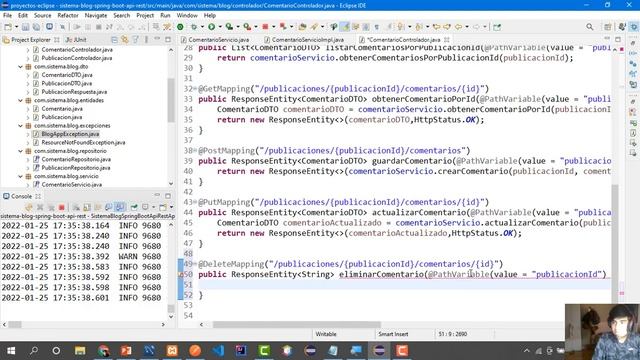Viewport: 640px width, 360px height.
Task: Collapse com.sistema.blog.dto package
Action: pos(20,67)
